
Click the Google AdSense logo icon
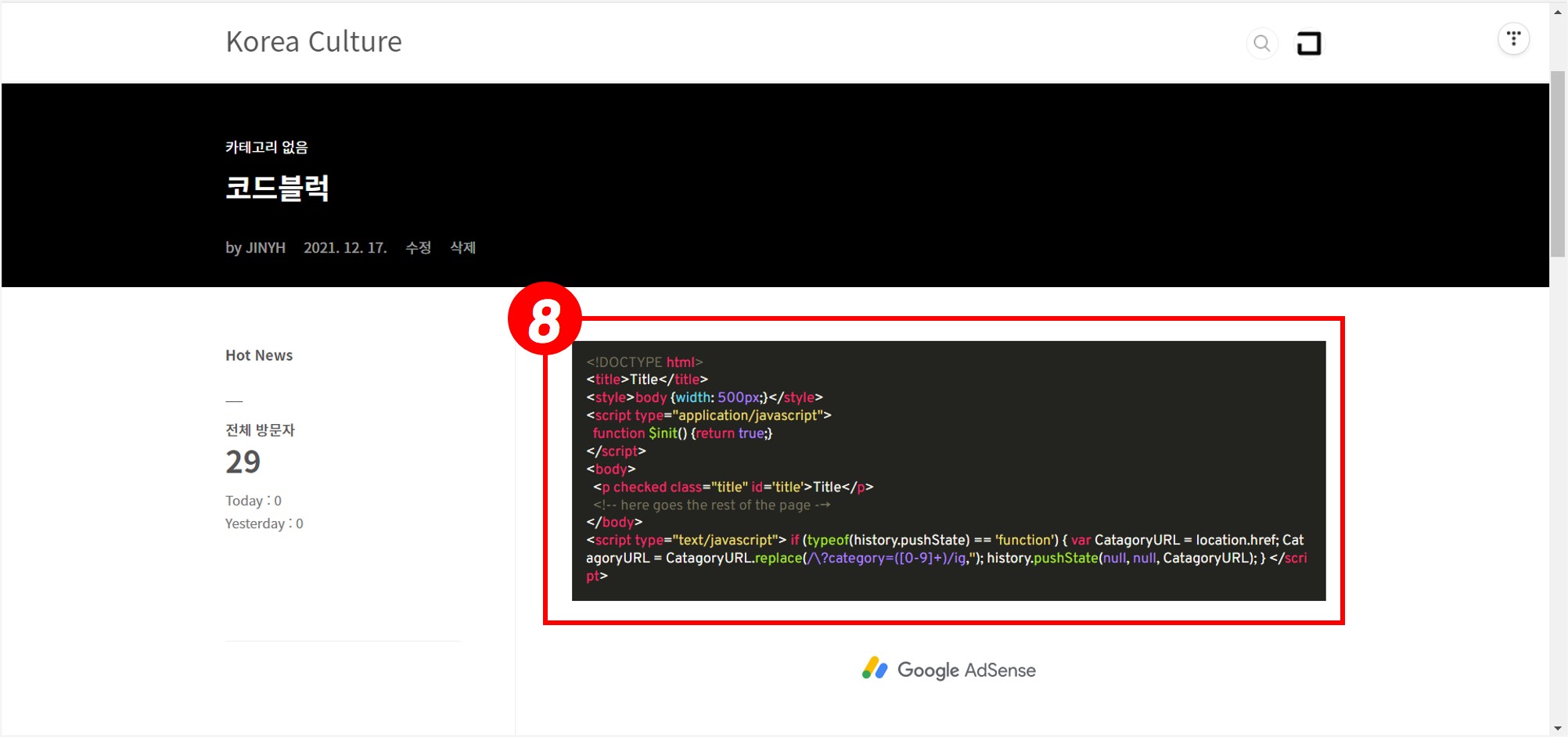pos(875,668)
